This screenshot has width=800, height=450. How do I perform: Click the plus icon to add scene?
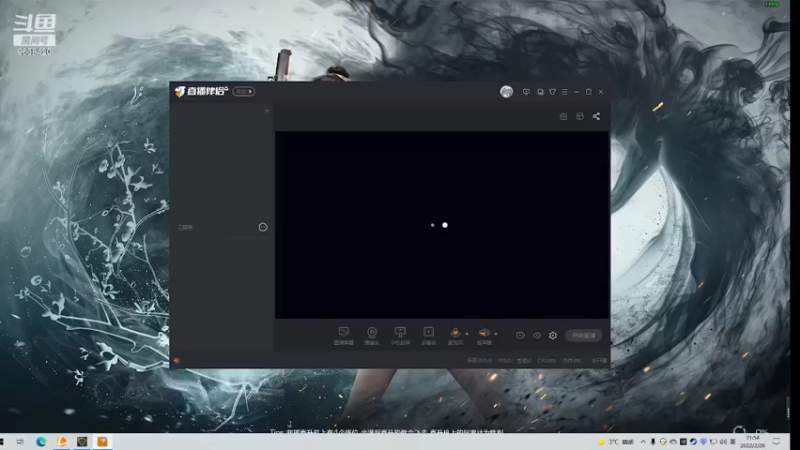266,110
